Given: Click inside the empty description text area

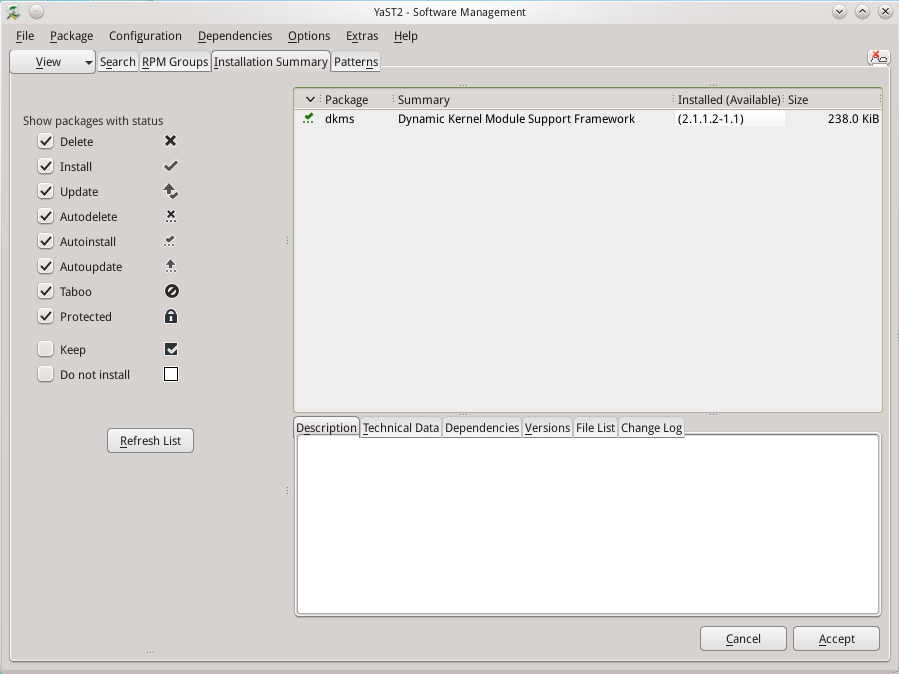Looking at the screenshot, I should tap(588, 524).
